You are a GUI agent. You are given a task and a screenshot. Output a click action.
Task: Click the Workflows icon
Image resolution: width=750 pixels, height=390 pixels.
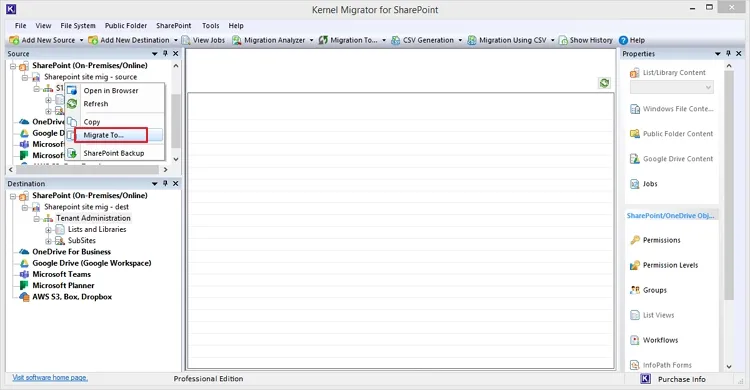point(635,340)
